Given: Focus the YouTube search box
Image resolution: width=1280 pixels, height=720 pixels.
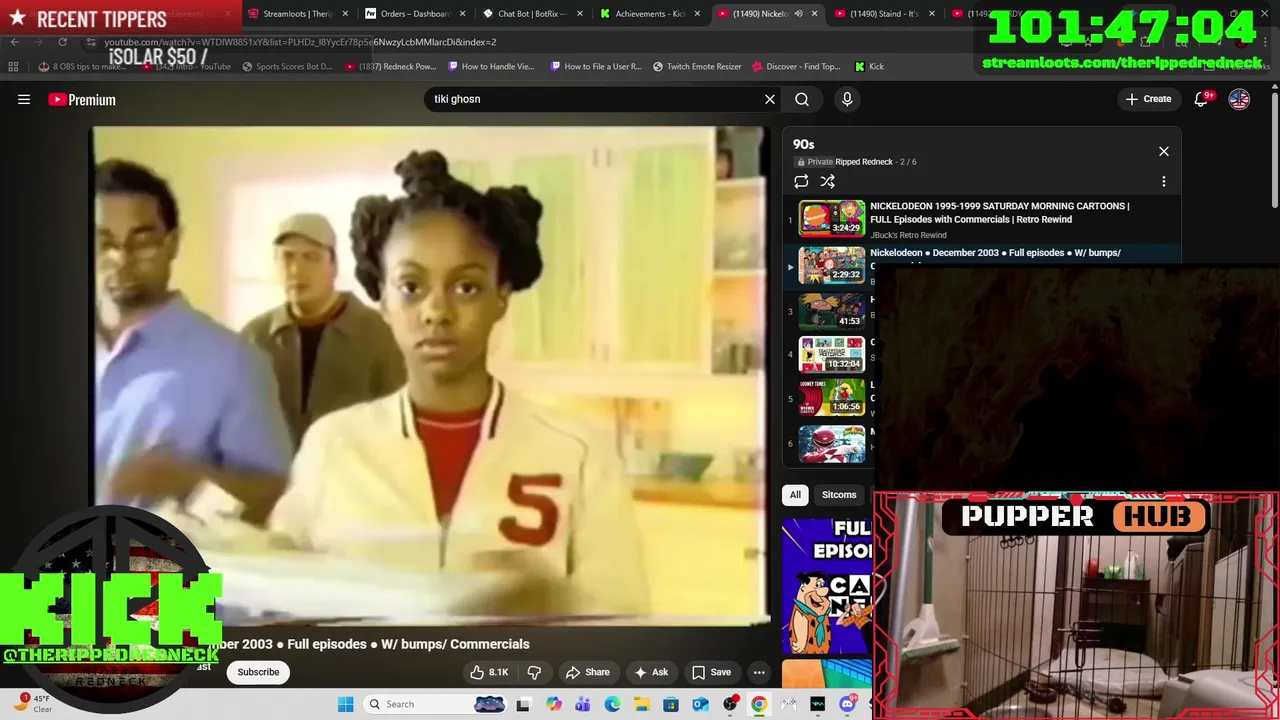Looking at the screenshot, I should coord(595,99).
